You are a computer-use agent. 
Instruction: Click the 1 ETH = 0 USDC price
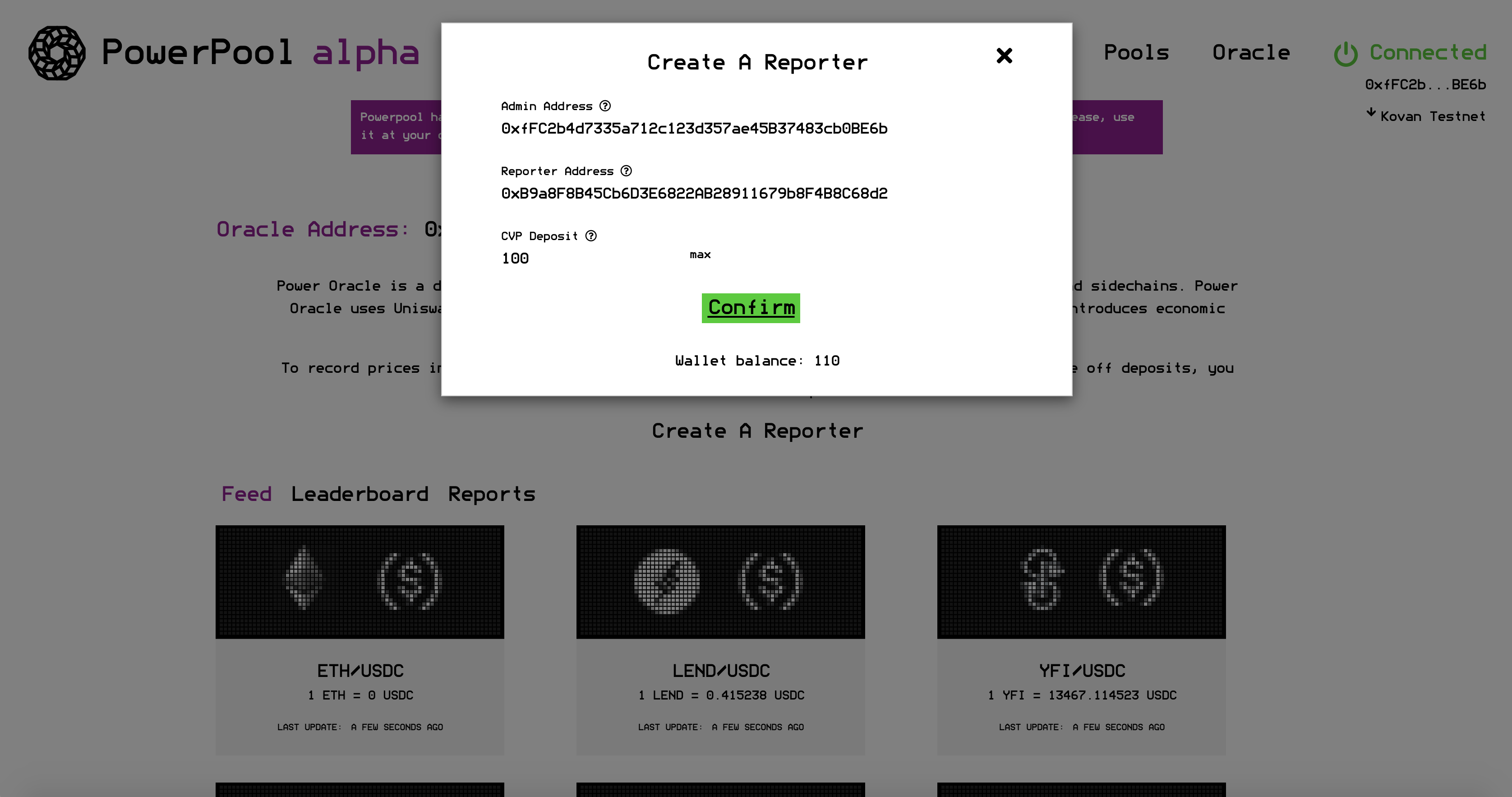(x=360, y=695)
